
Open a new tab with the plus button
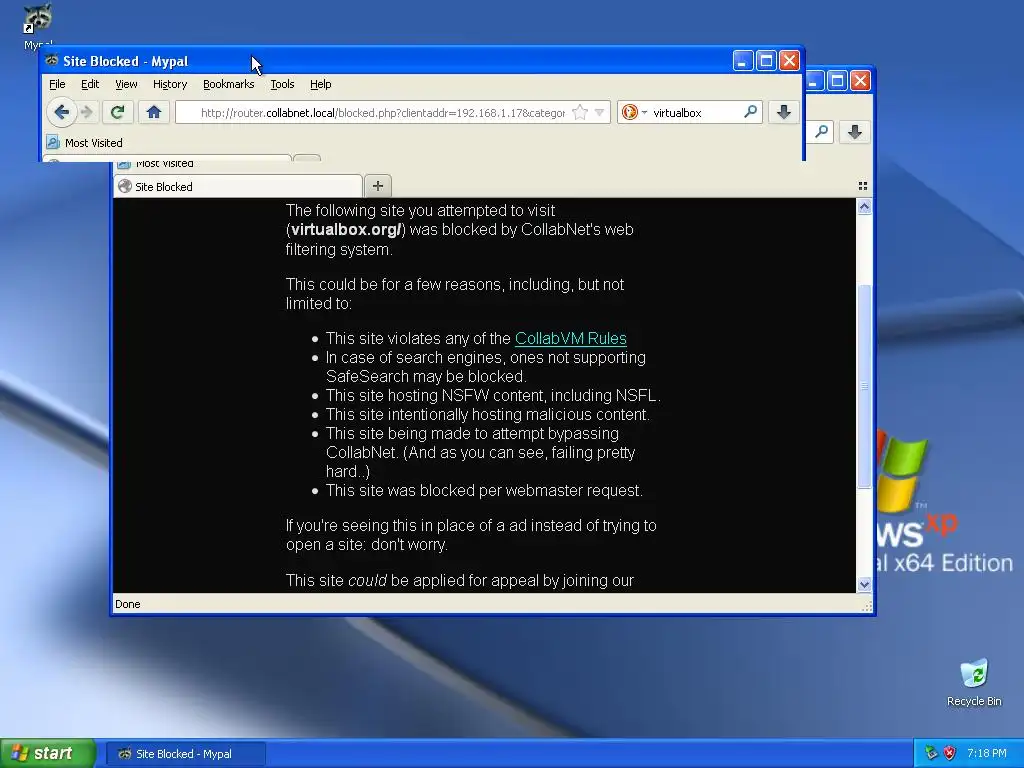(x=377, y=185)
